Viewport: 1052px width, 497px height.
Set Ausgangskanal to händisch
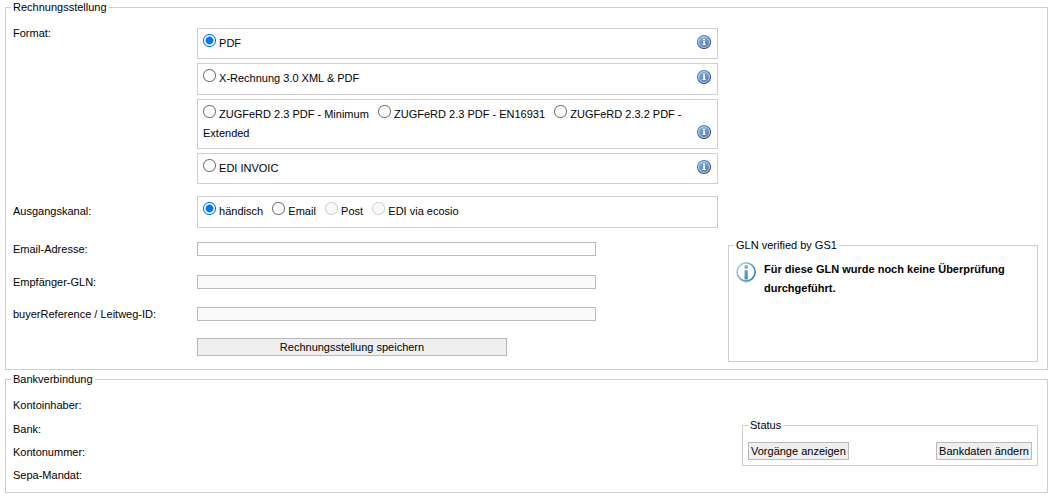pos(209,209)
